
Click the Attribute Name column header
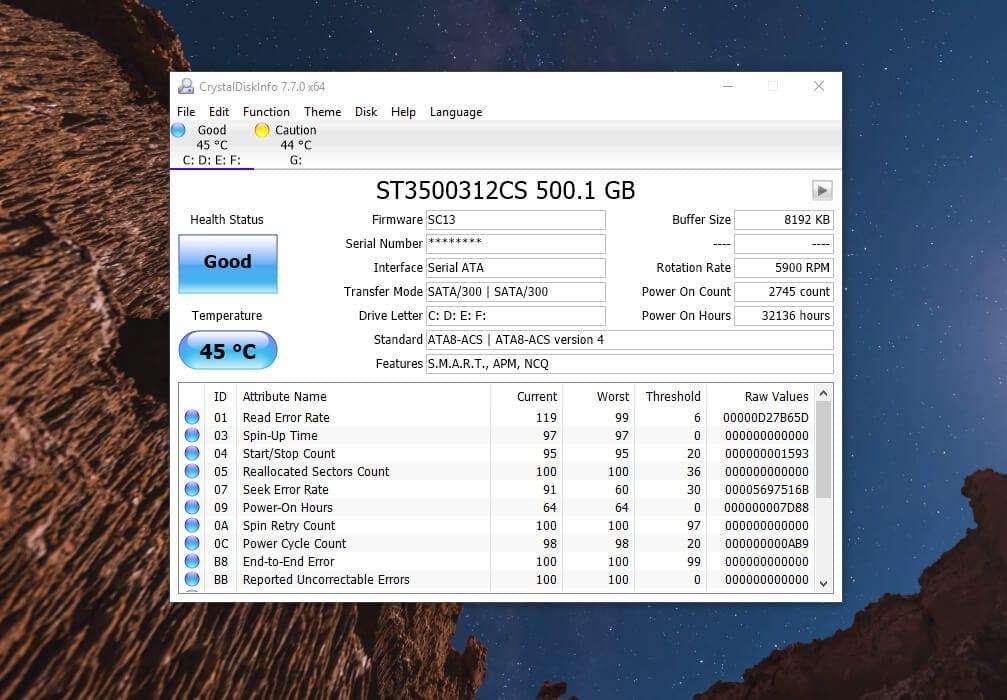coord(363,397)
